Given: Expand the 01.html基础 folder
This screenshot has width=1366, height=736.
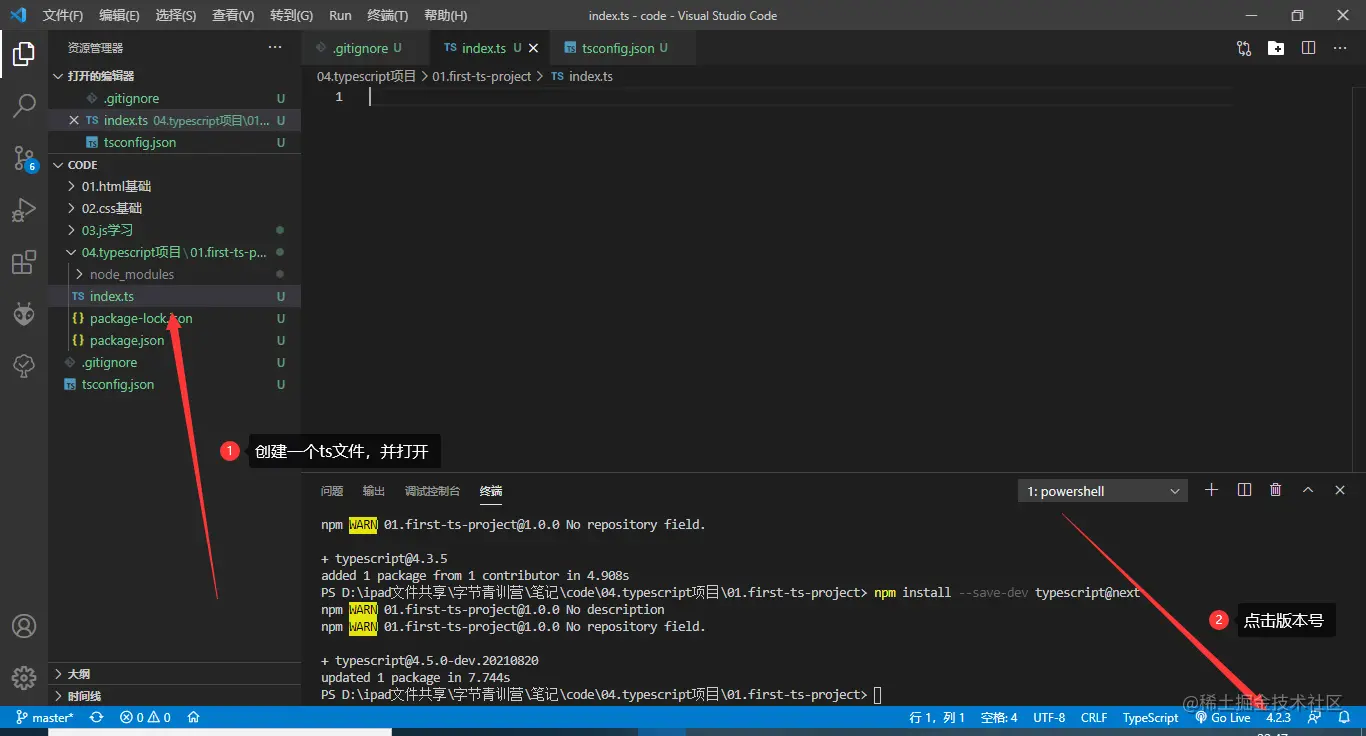Looking at the screenshot, I should [x=175, y=186].
